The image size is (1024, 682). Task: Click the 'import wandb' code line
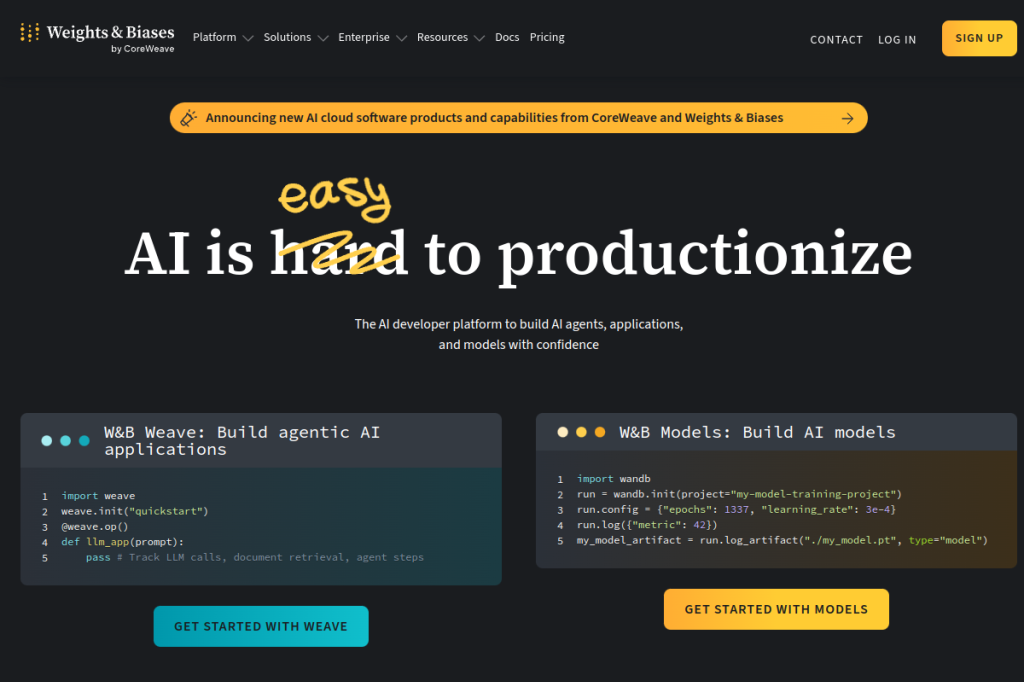[613, 479]
